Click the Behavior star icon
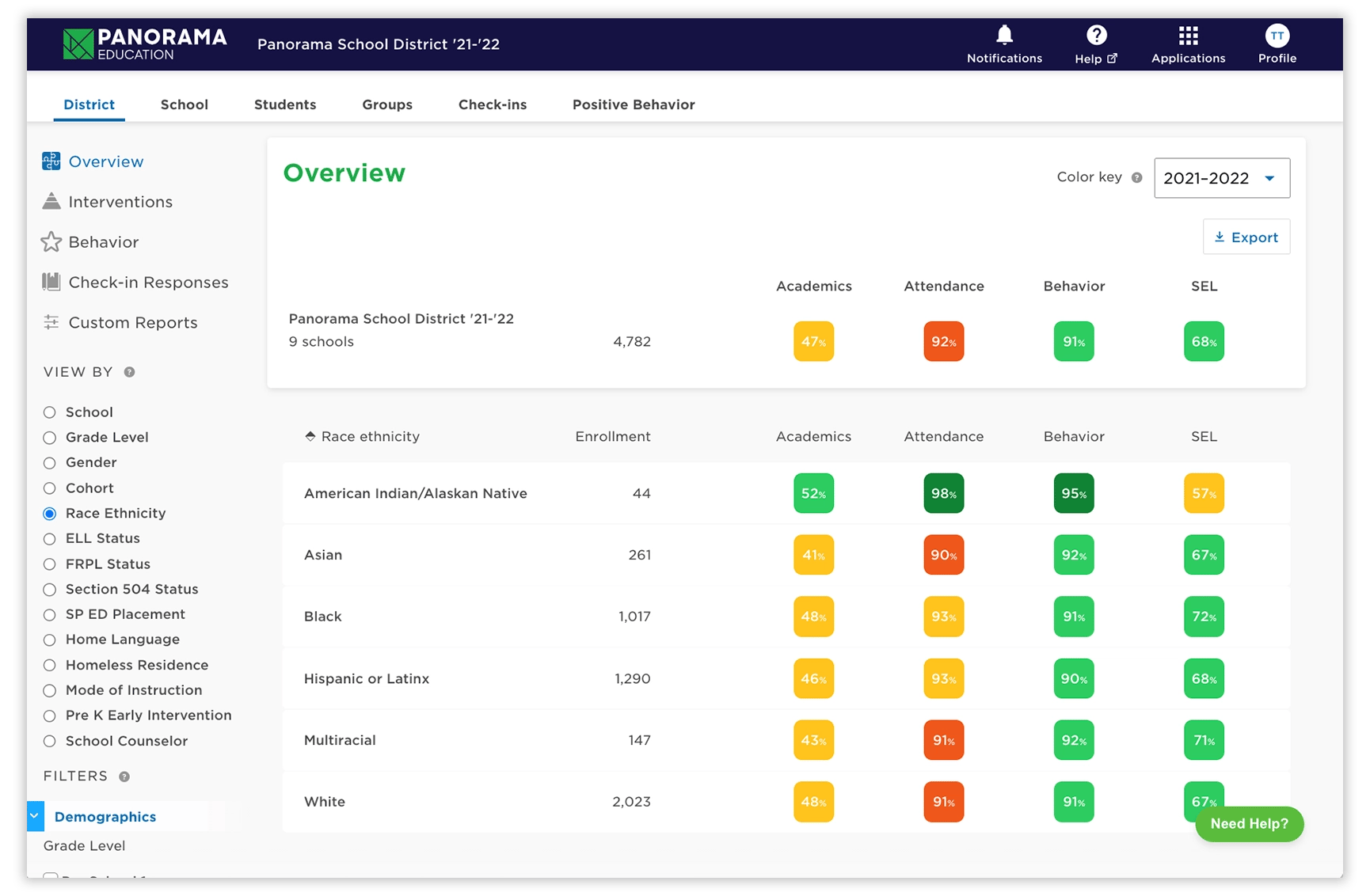The height and width of the screenshot is (896, 1370). tap(51, 241)
